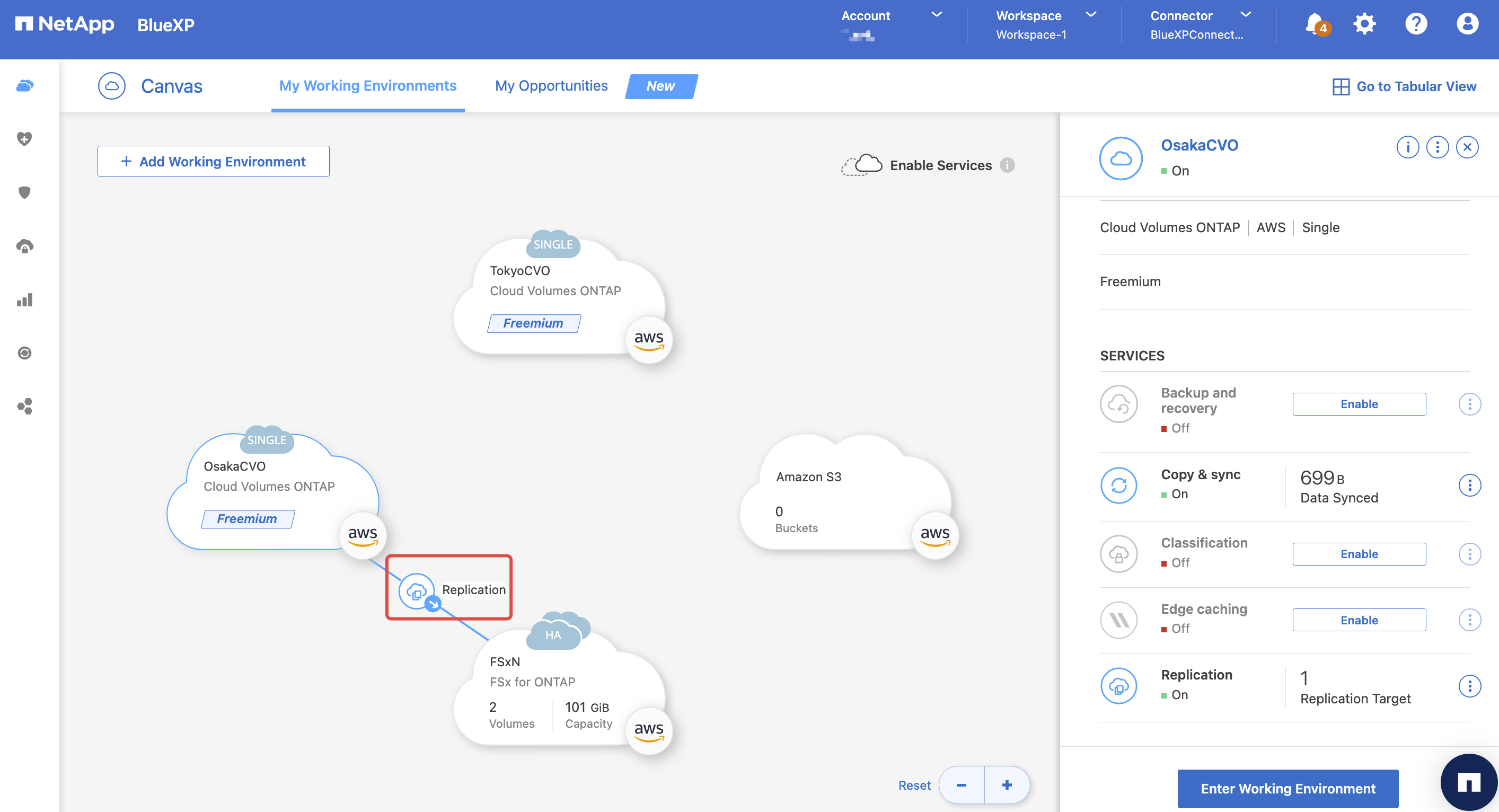Enable Classification service
1499x812 pixels.
(x=1359, y=553)
